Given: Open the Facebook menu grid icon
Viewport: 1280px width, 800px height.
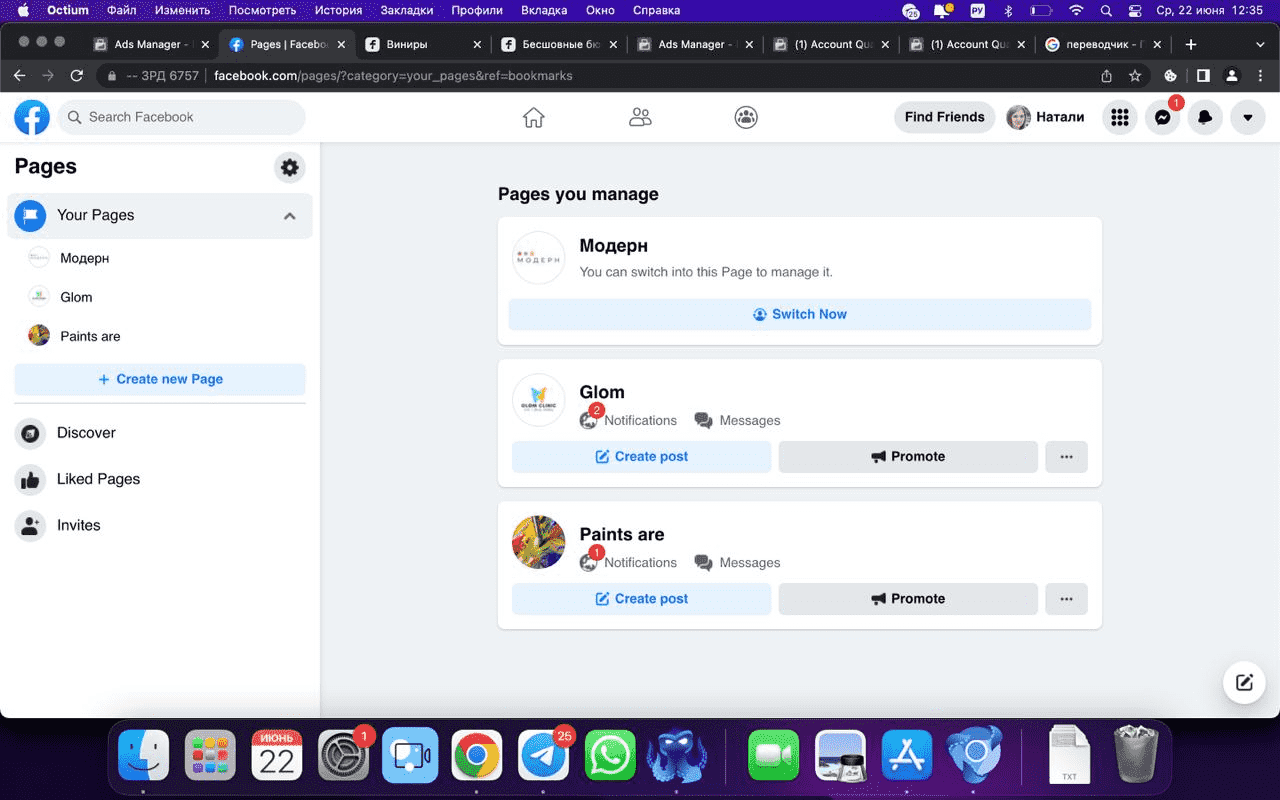Looking at the screenshot, I should tap(1120, 117).
